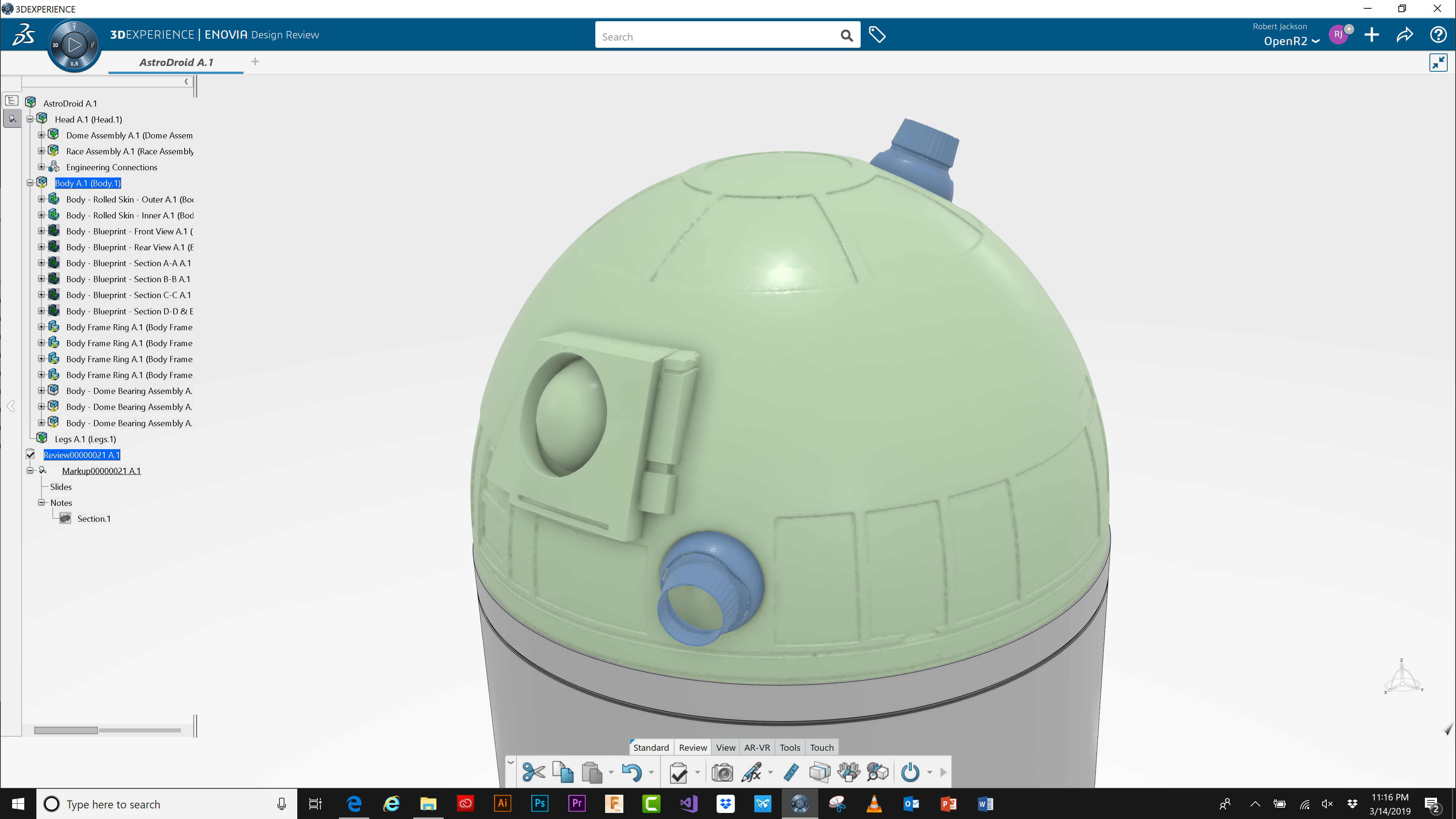This screenshot has height=819, width=1456.
Task: Expand the Engineering Connections node
Action: [x=41, y=167]
